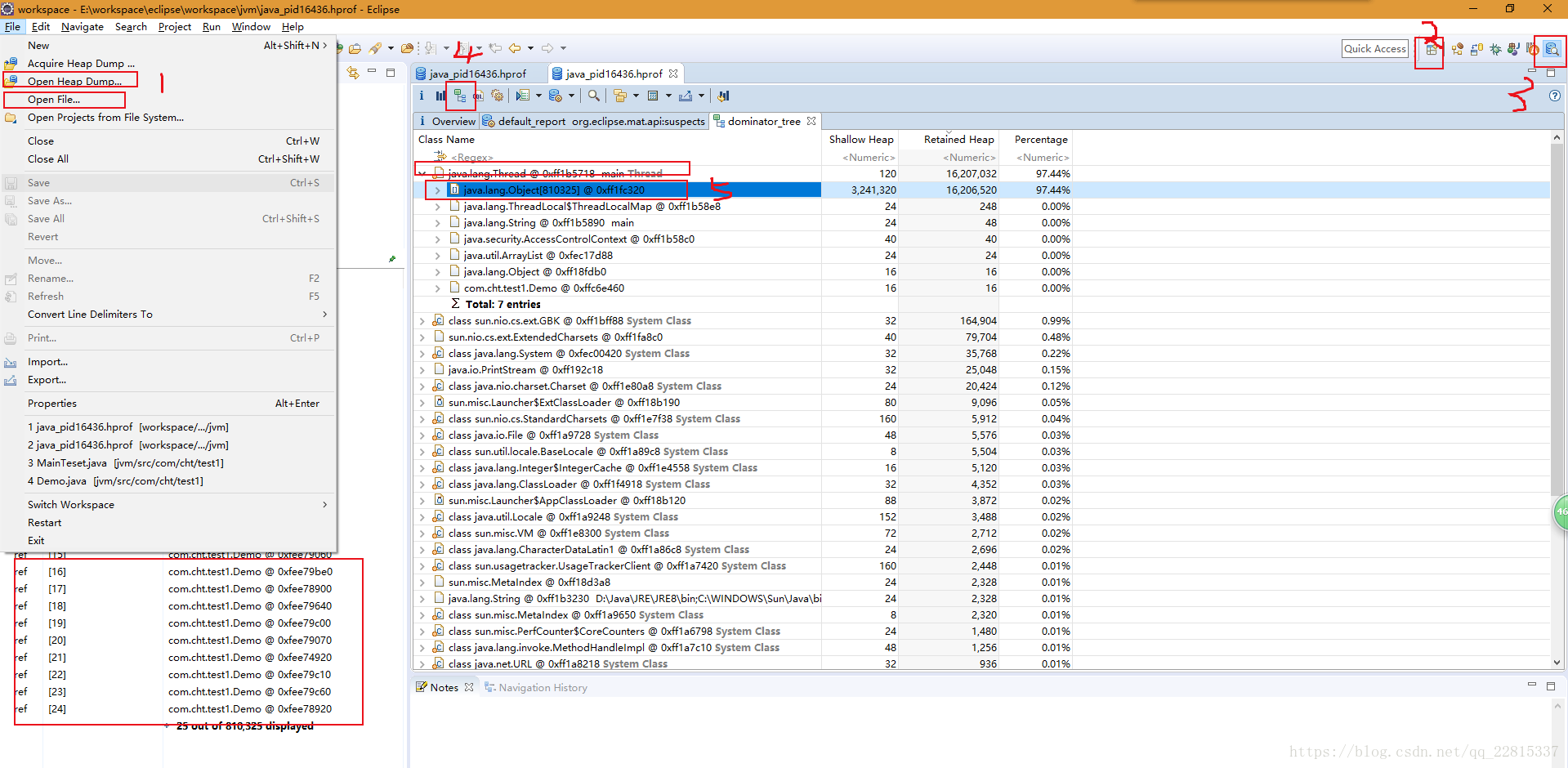Screen dimensions: 1568x768
Task: Open the Navigate menu
Action: coord(83,27)
